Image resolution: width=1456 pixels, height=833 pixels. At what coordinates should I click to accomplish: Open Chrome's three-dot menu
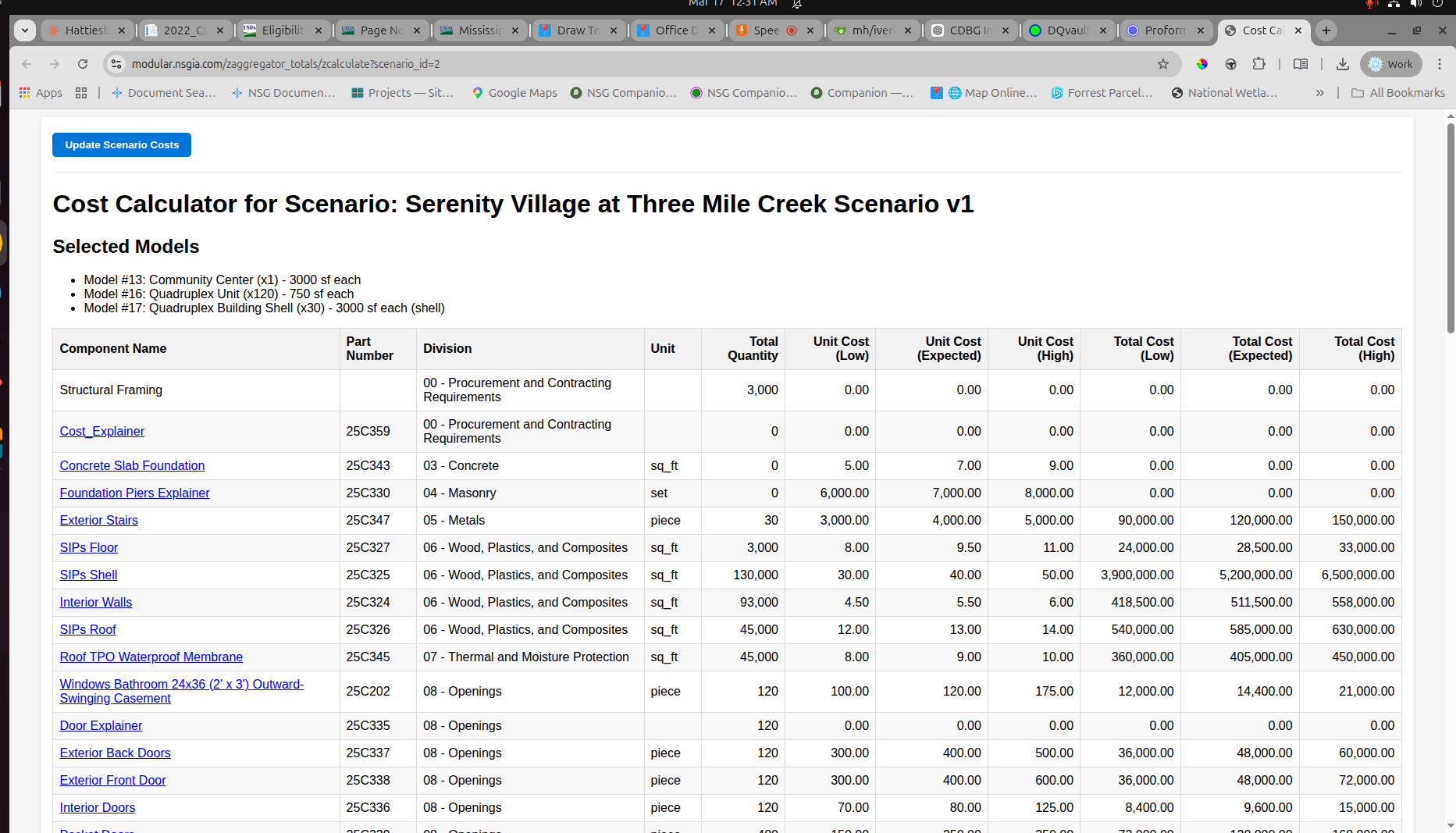pos(1440,64)
